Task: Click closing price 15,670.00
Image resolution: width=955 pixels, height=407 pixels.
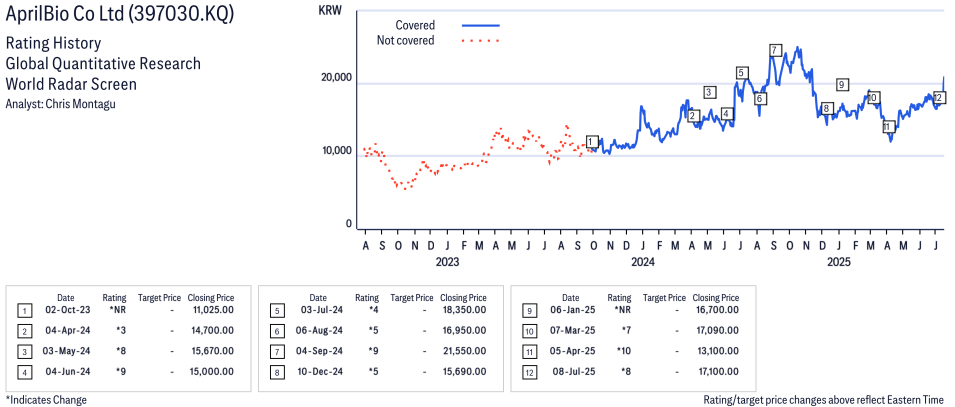Action: tap(211, 351)
